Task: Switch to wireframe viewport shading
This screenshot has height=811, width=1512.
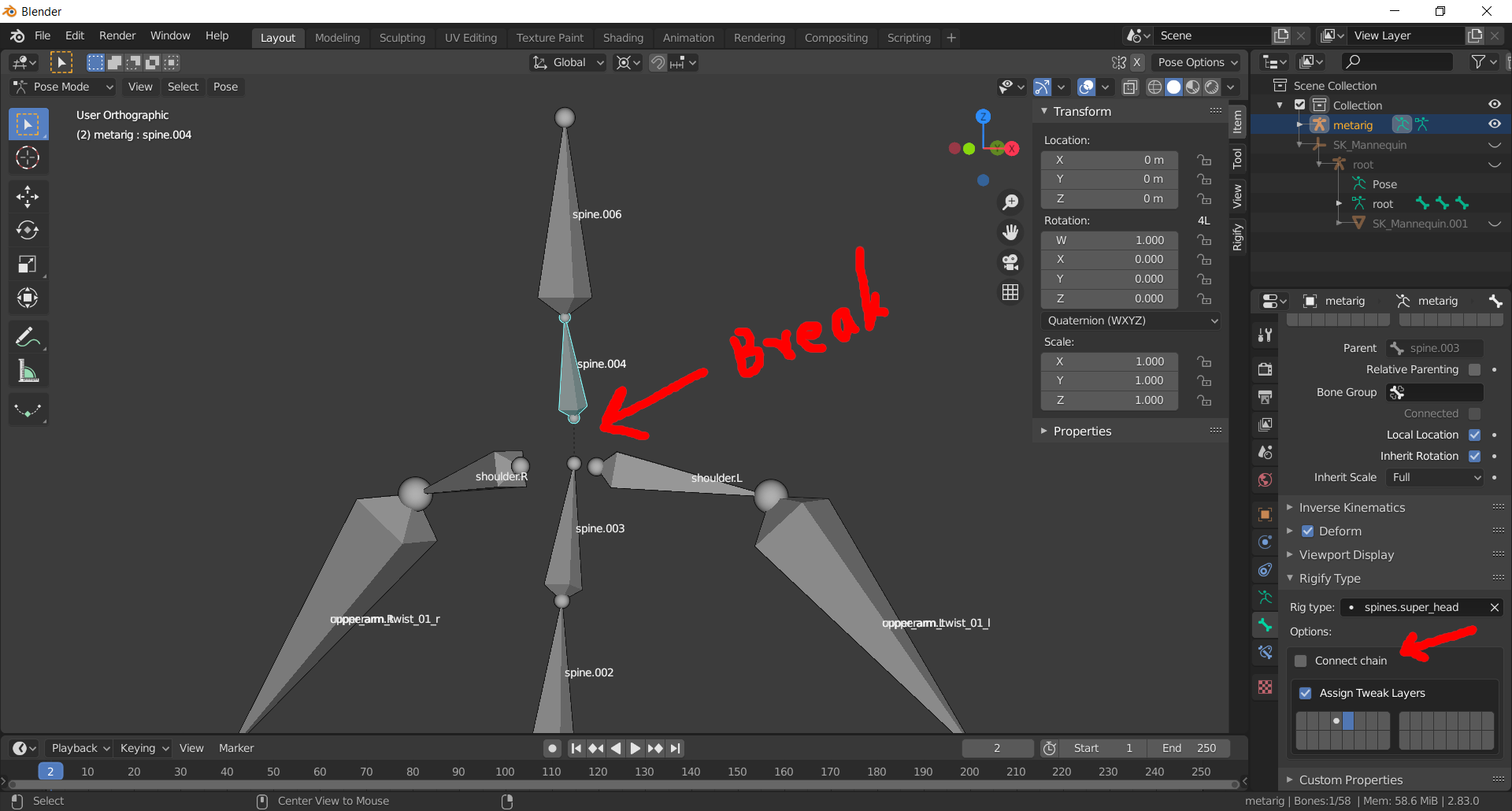Action: coord(1154,87)
